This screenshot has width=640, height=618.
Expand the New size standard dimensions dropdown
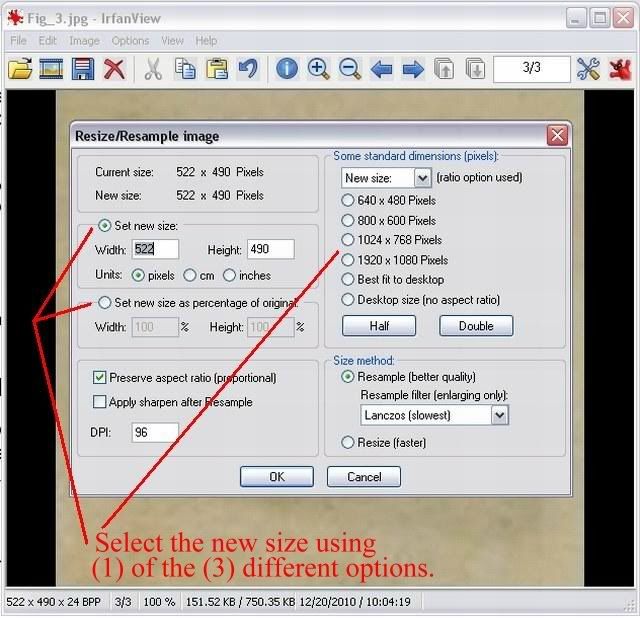tap(422, 178)
